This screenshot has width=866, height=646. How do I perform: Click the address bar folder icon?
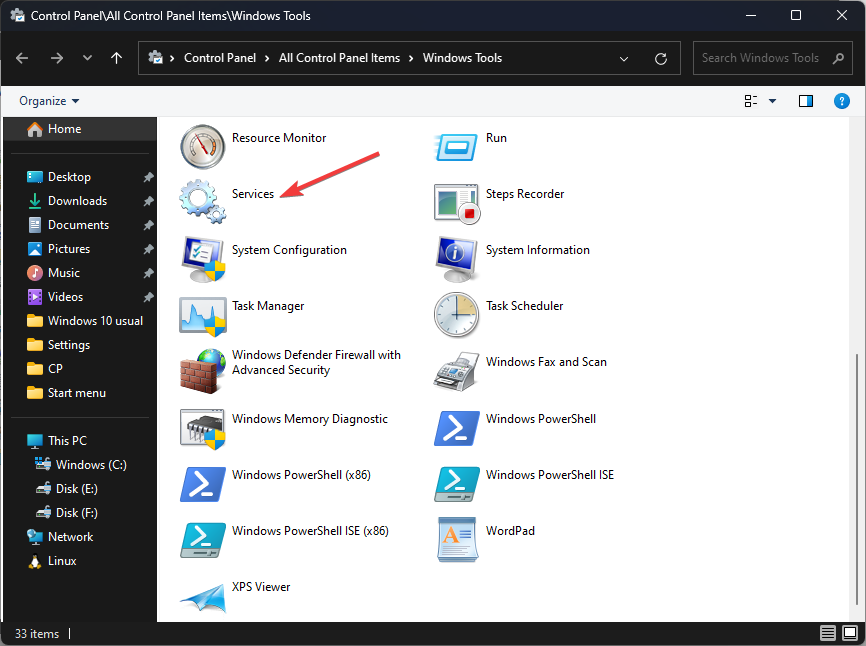(156, 57)
